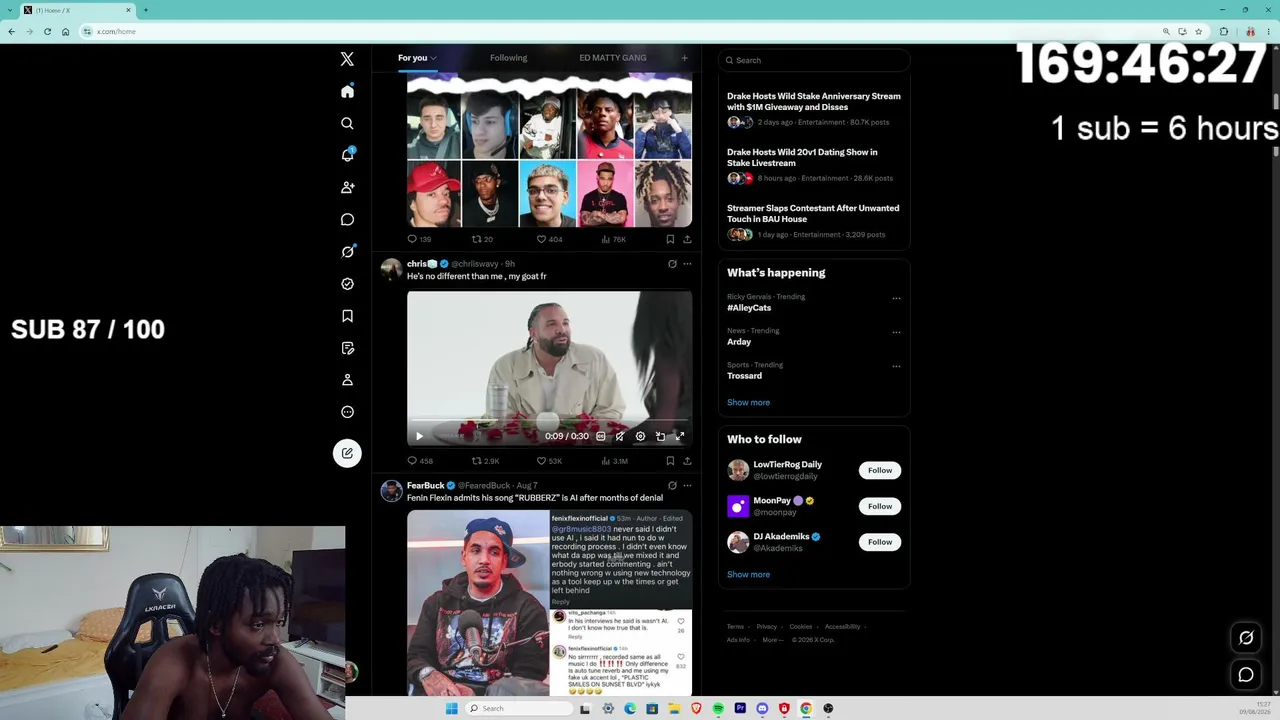The image size is (1280, 720).
Task: Open the Articles icon in the sidebar
Action: click(347, 348)
